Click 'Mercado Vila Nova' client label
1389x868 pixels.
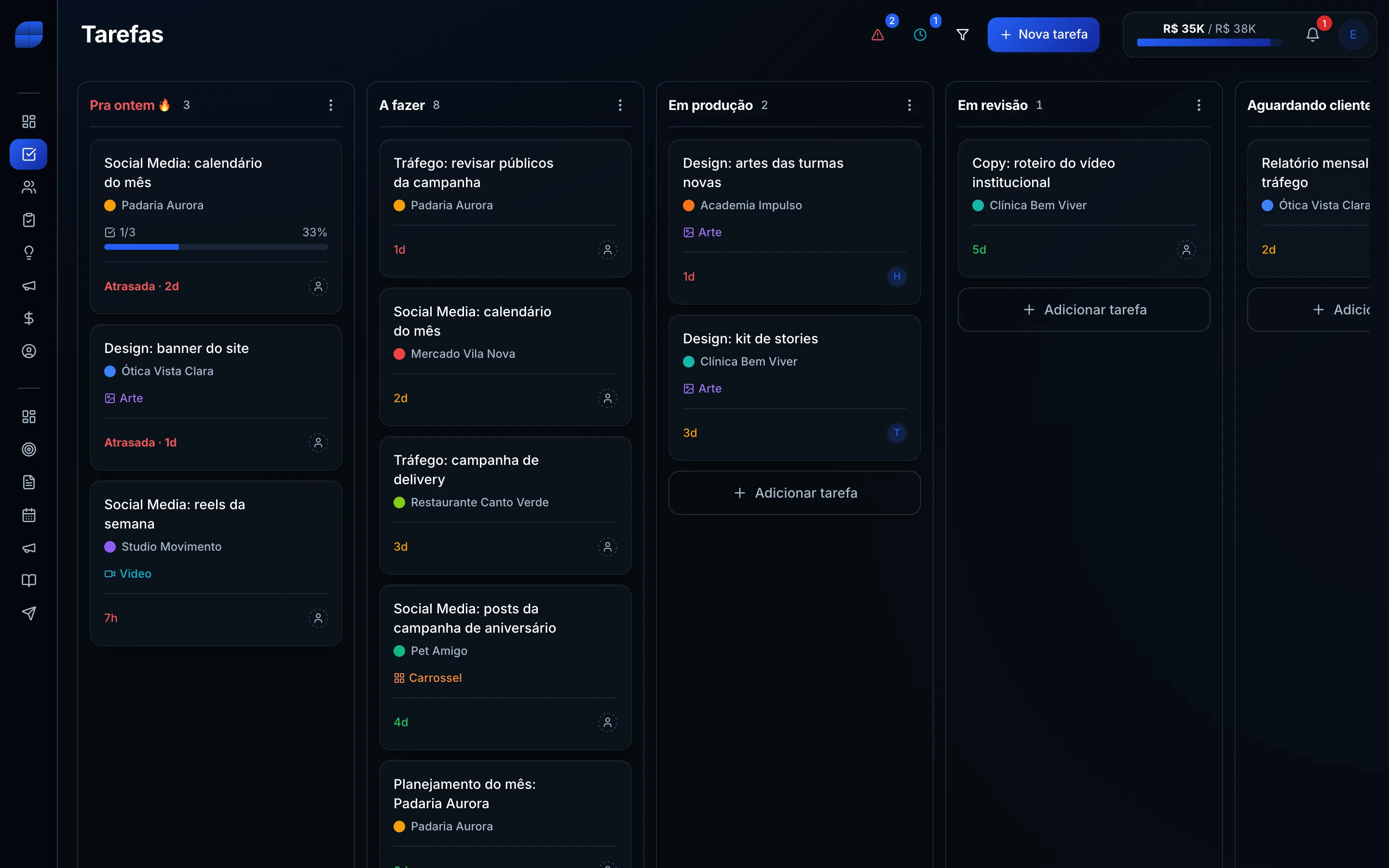pyautogui.click(x=463, y=354)
